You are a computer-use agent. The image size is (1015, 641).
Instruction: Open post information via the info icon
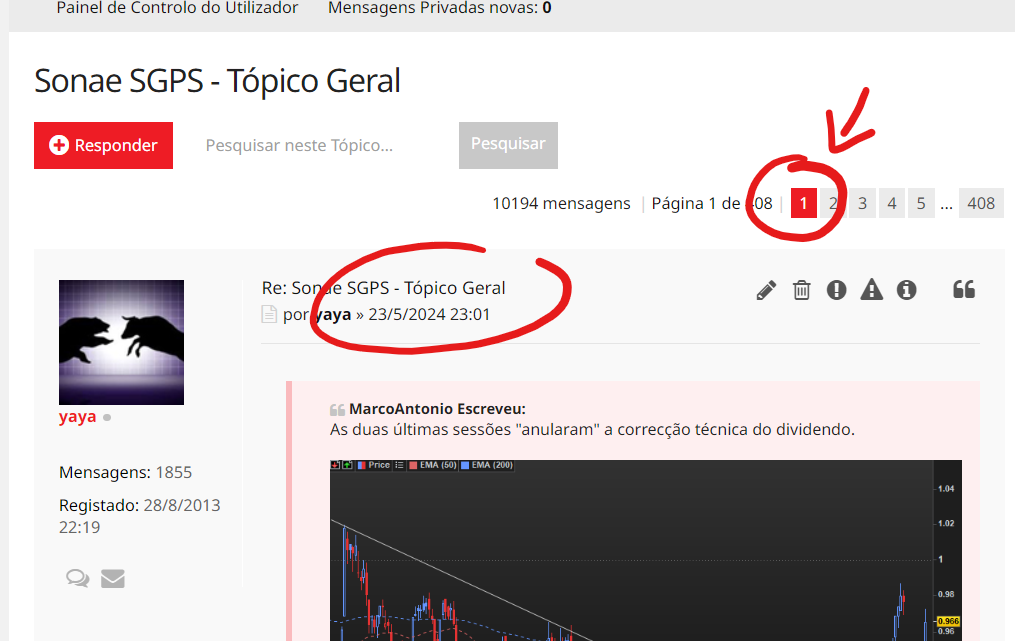[906, 290]
